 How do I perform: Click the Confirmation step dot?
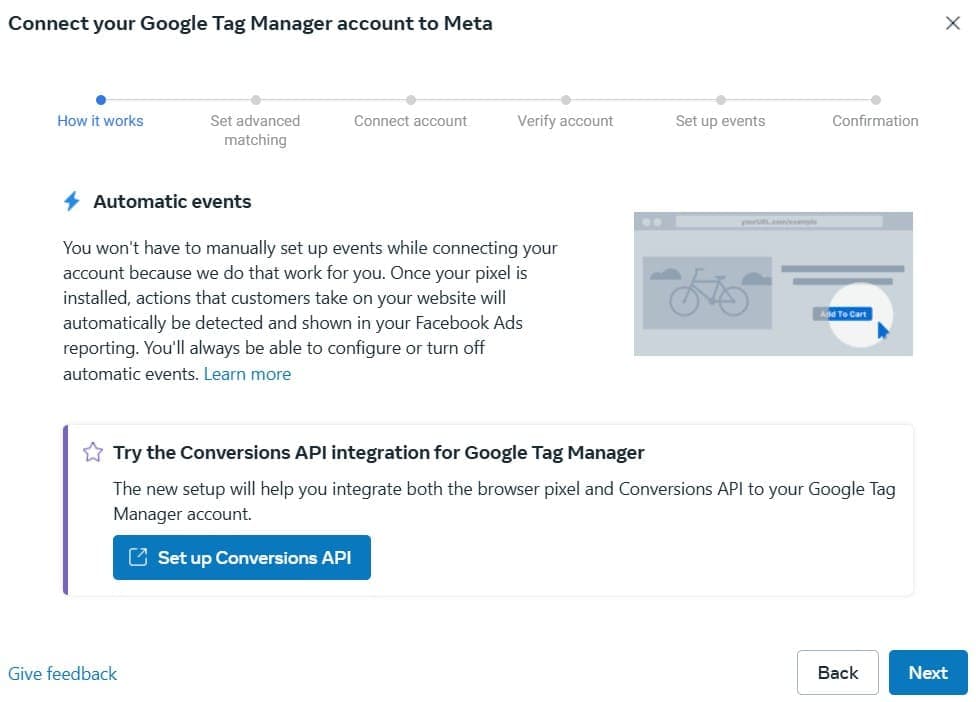(x=875, y=100)
